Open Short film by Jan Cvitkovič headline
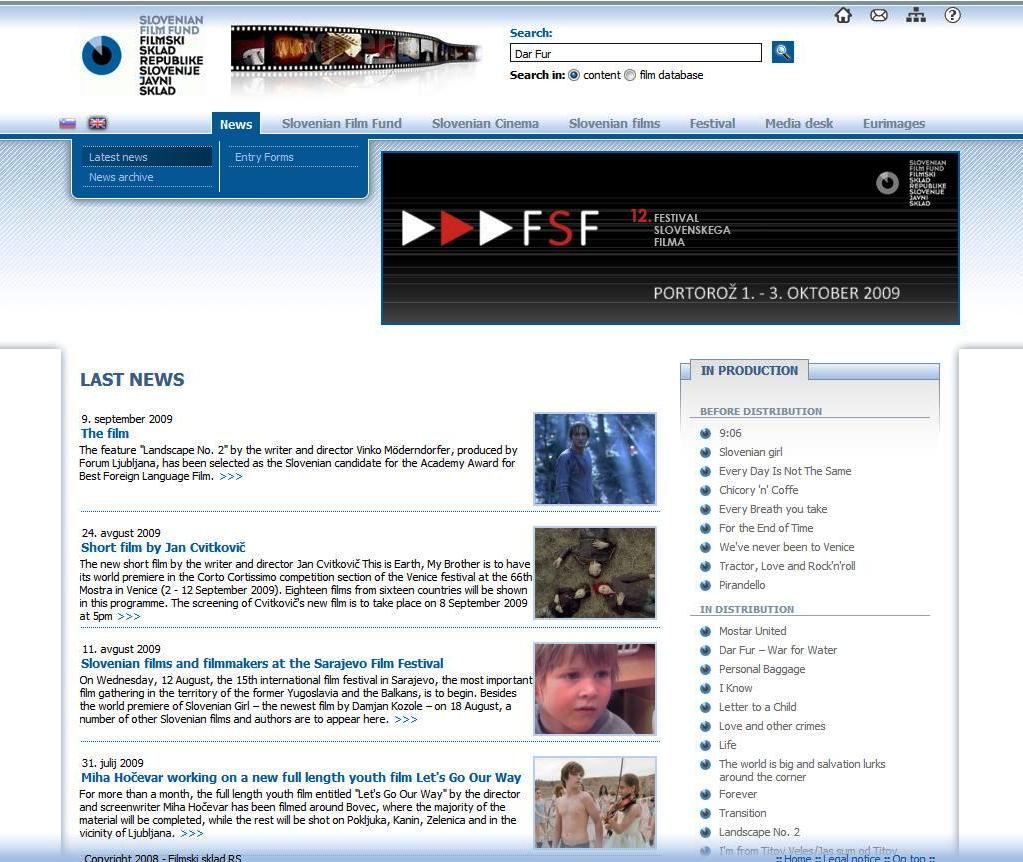1023x862 pixels. click(163, 547)
